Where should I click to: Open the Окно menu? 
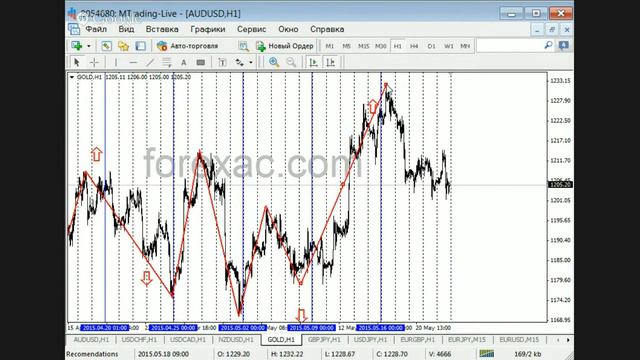click(x=288, y=29)
